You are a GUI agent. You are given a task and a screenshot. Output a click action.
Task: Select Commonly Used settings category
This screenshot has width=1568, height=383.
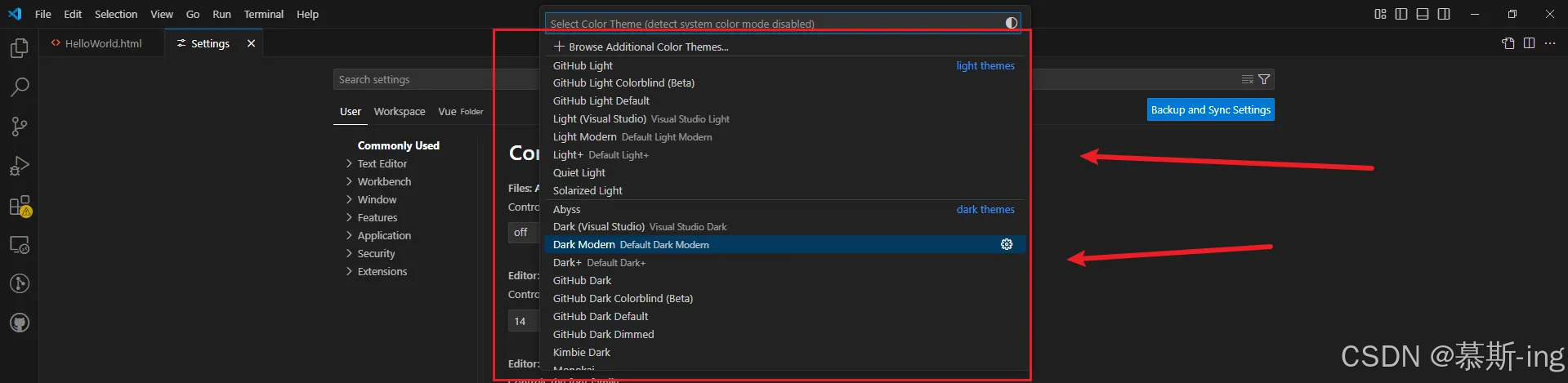[x=399, y=145]
